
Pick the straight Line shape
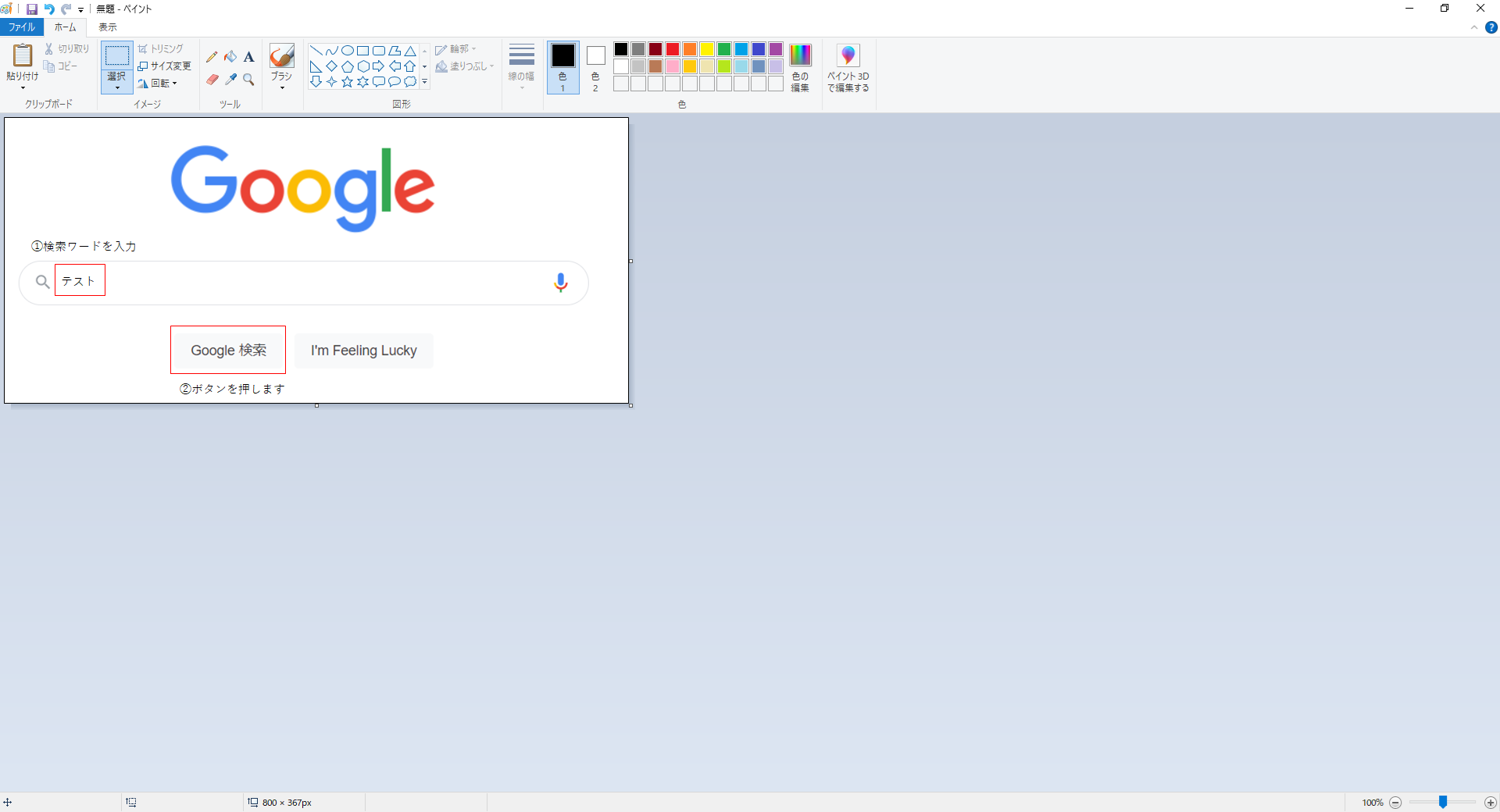[316, 51]
